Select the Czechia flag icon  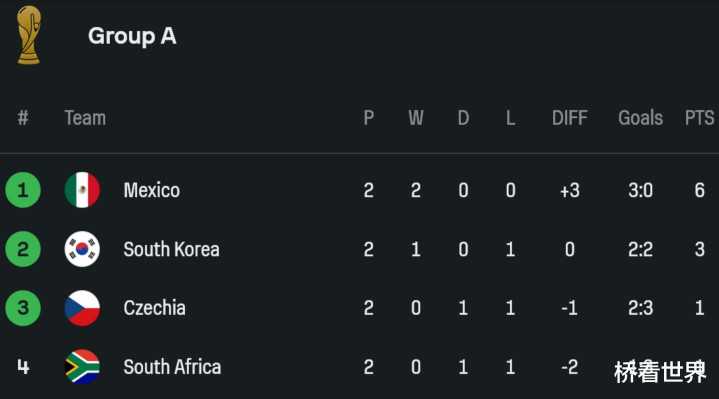click(x=82, y=308)
